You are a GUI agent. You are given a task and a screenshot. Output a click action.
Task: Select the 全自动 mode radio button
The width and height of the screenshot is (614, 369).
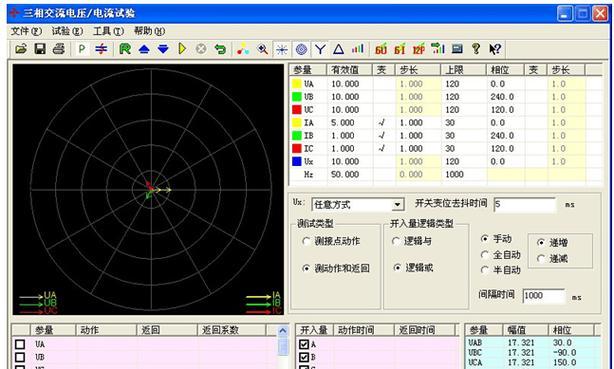pyautogui.click(x=485, y=255)
